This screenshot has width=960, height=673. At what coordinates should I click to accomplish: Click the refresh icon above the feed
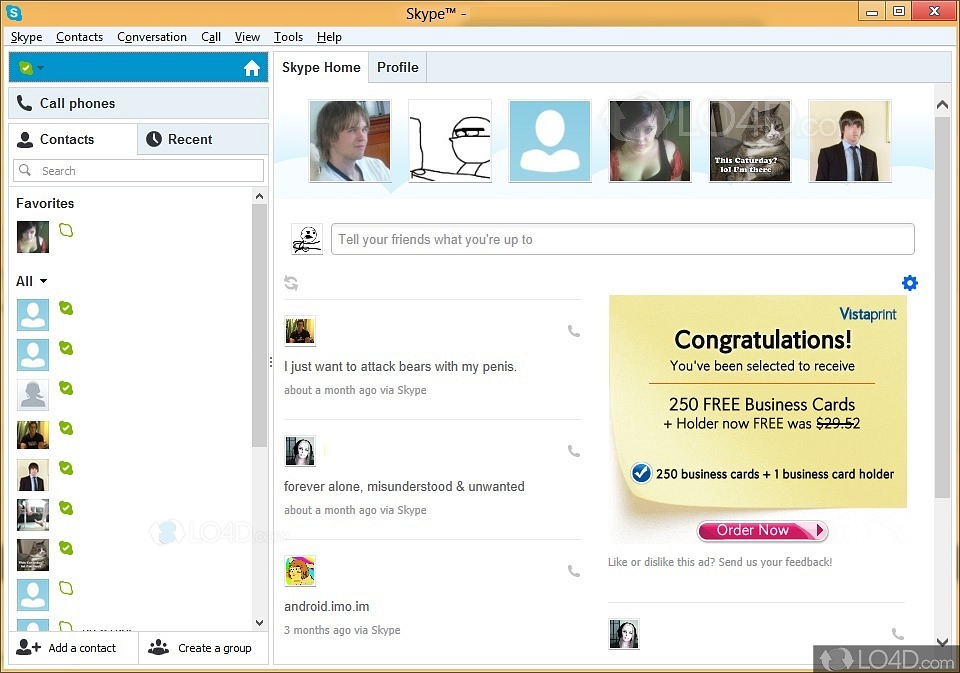pyautogui.click(x=291, y=283)
